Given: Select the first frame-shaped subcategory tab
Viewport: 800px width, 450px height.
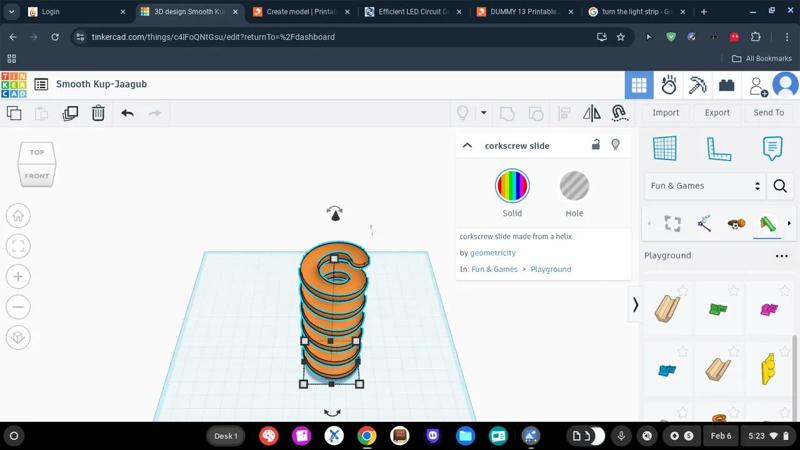Looking at the screenshot, I should click(672, 223).
